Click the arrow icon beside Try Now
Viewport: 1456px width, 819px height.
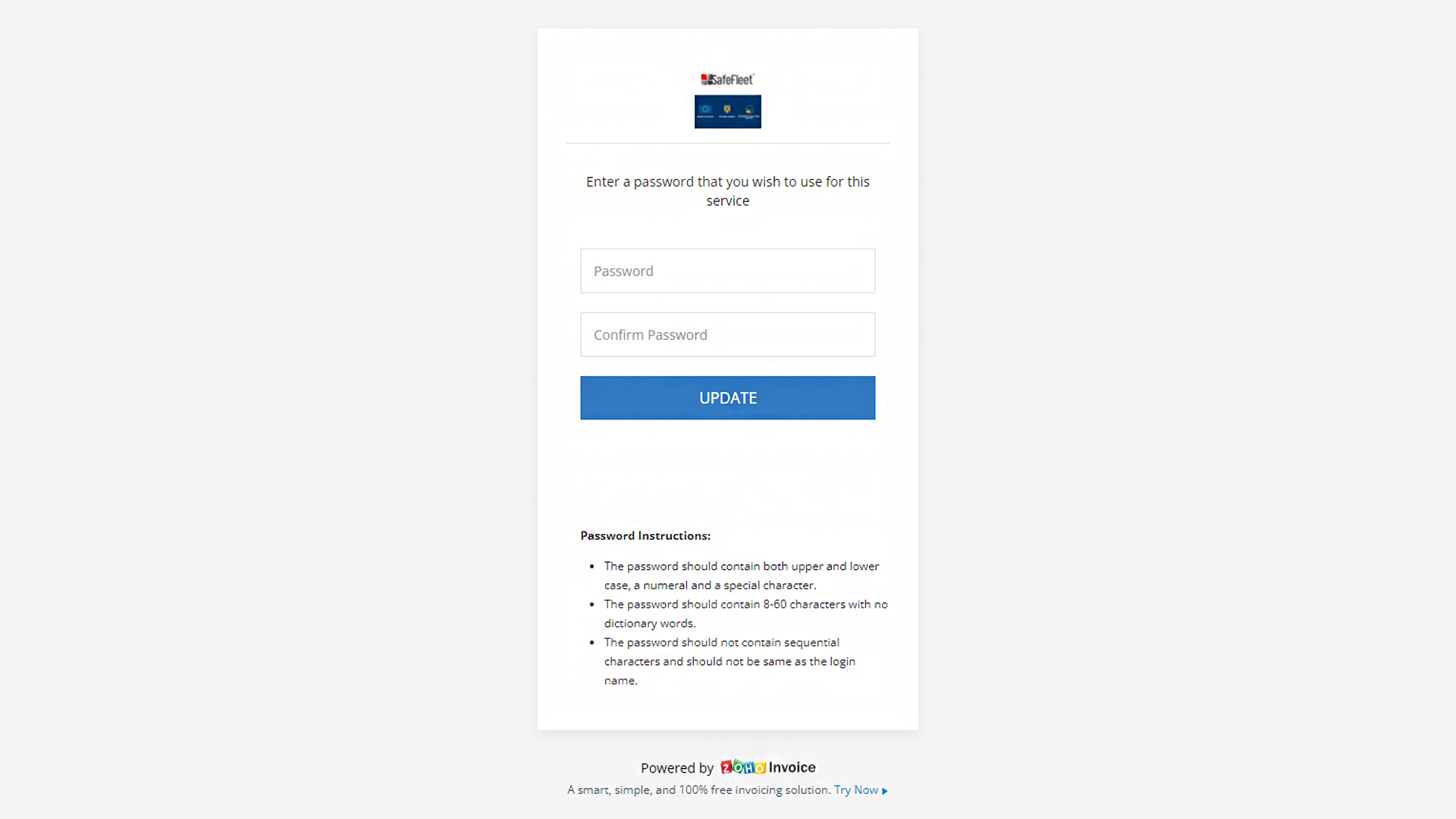884,790
